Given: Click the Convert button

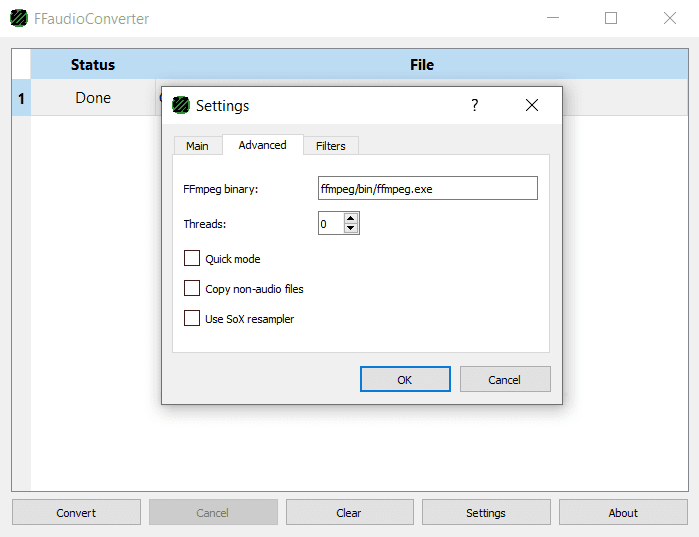Looking at the screenshot, I should pyautogui.click(x=76, y=513).
